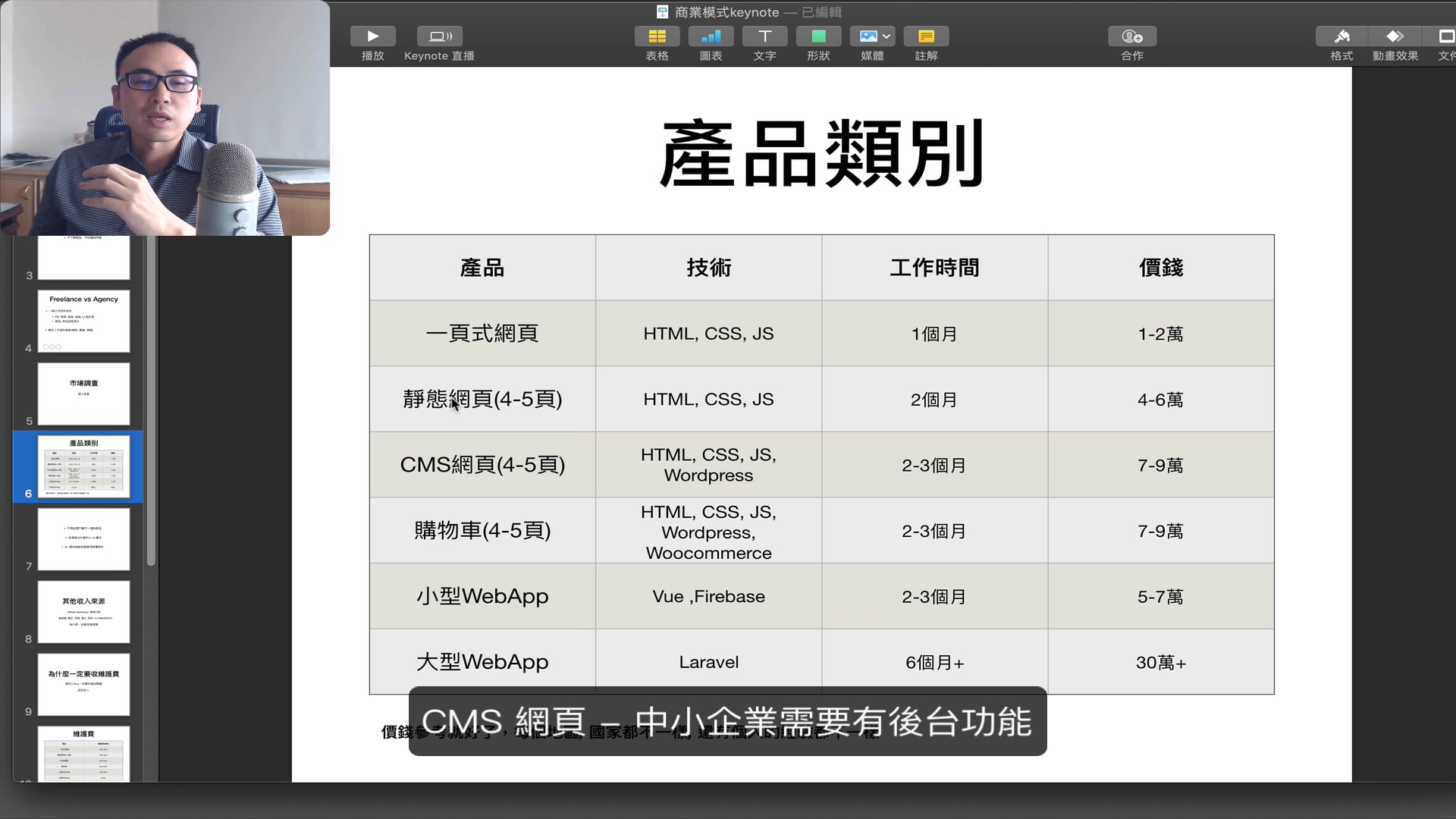Add a comment note

coord(926,36)
